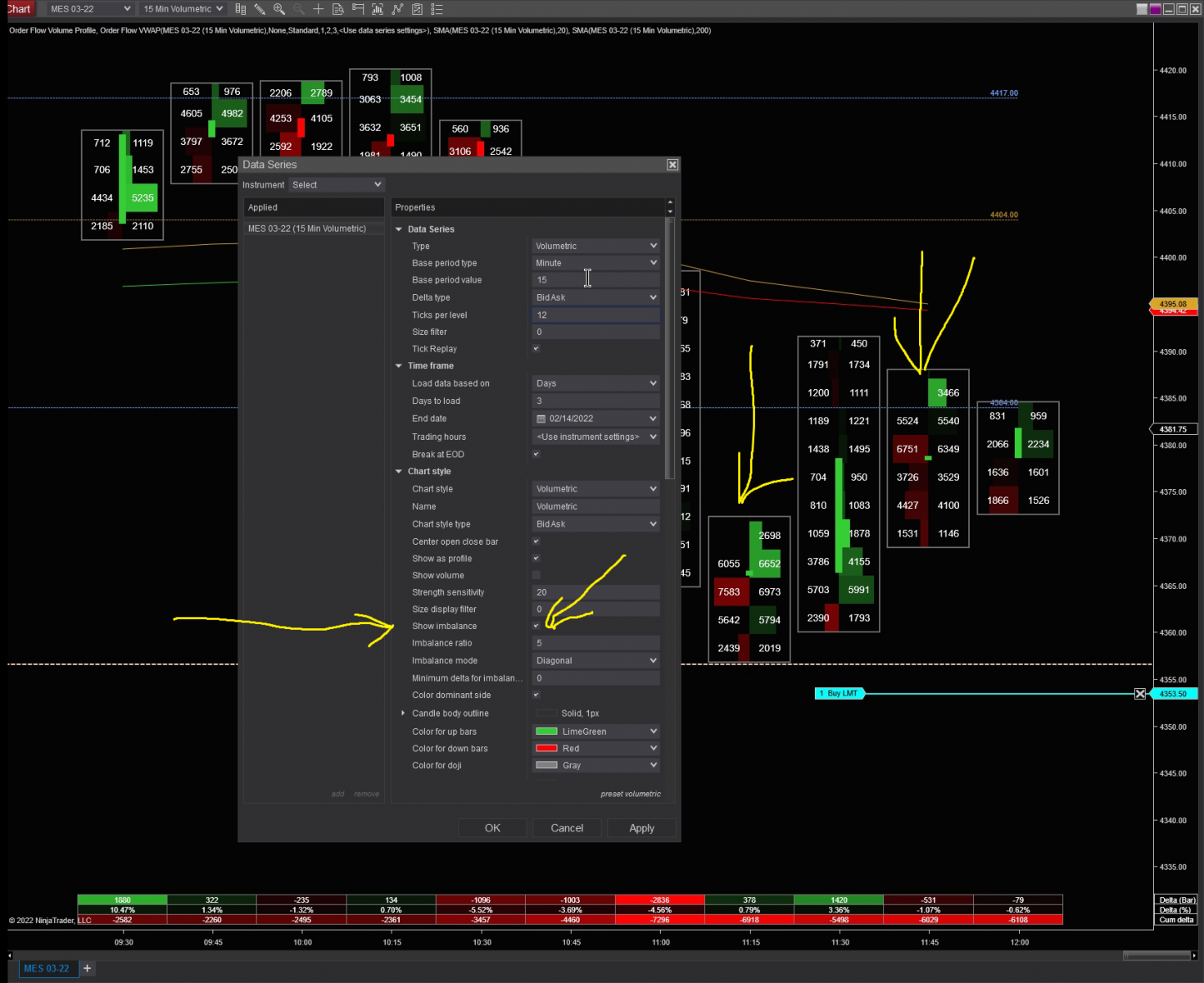Toggle the Tick Replay checkbox
The width and height of the screenshot is (1204, 983).
point(536,349)
